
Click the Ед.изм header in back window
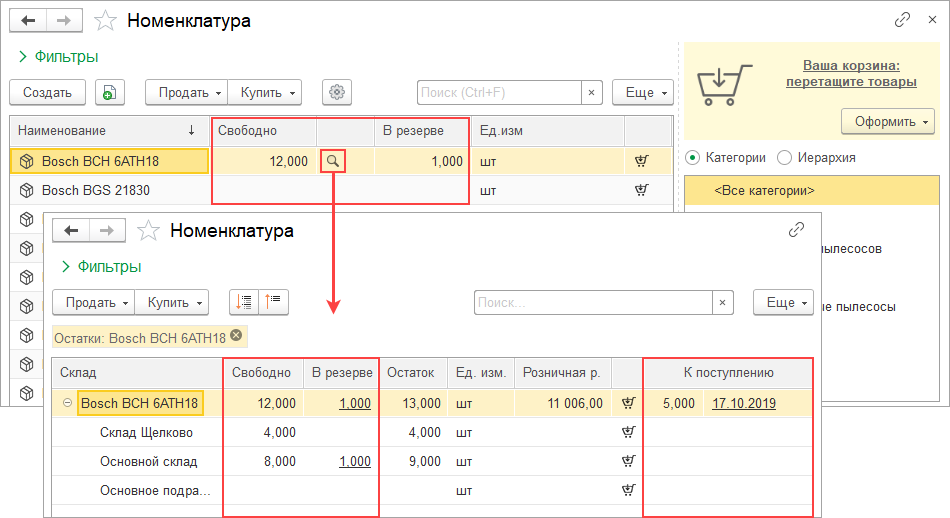click(548, 130)
